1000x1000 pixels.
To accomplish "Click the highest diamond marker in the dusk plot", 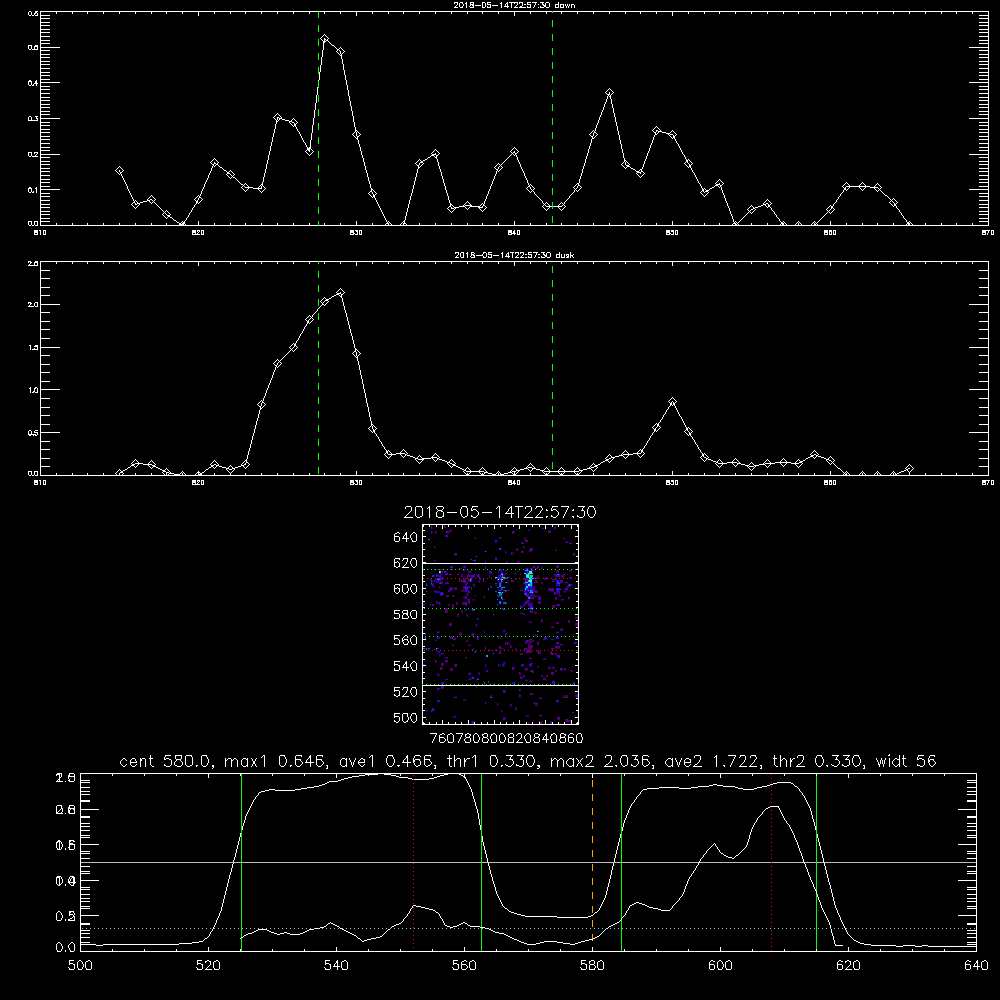I will coord(341,293).
